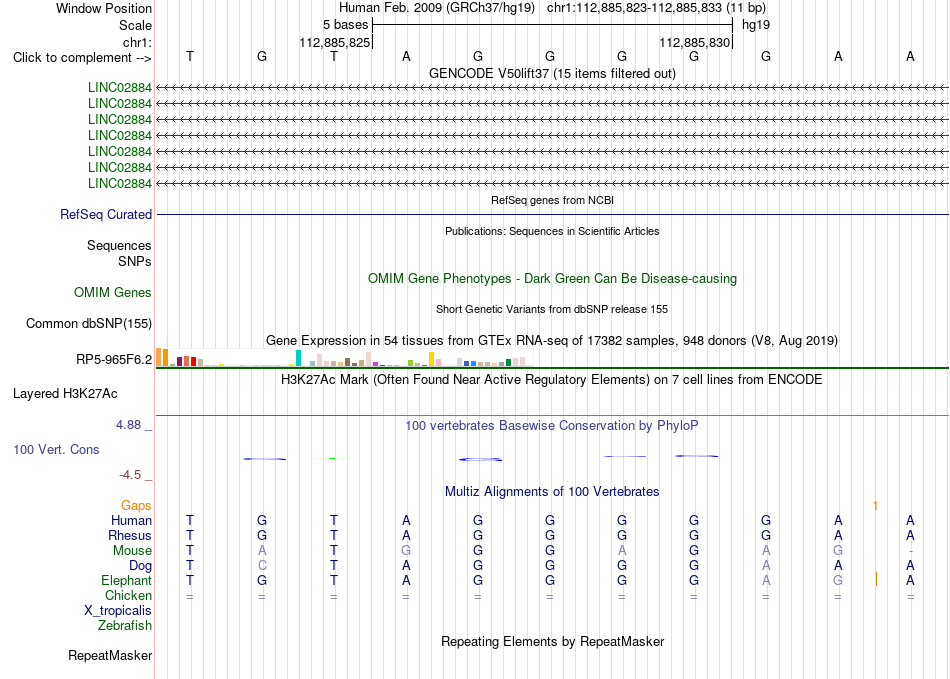Select the Window Position label

click(x=104, y=8)
